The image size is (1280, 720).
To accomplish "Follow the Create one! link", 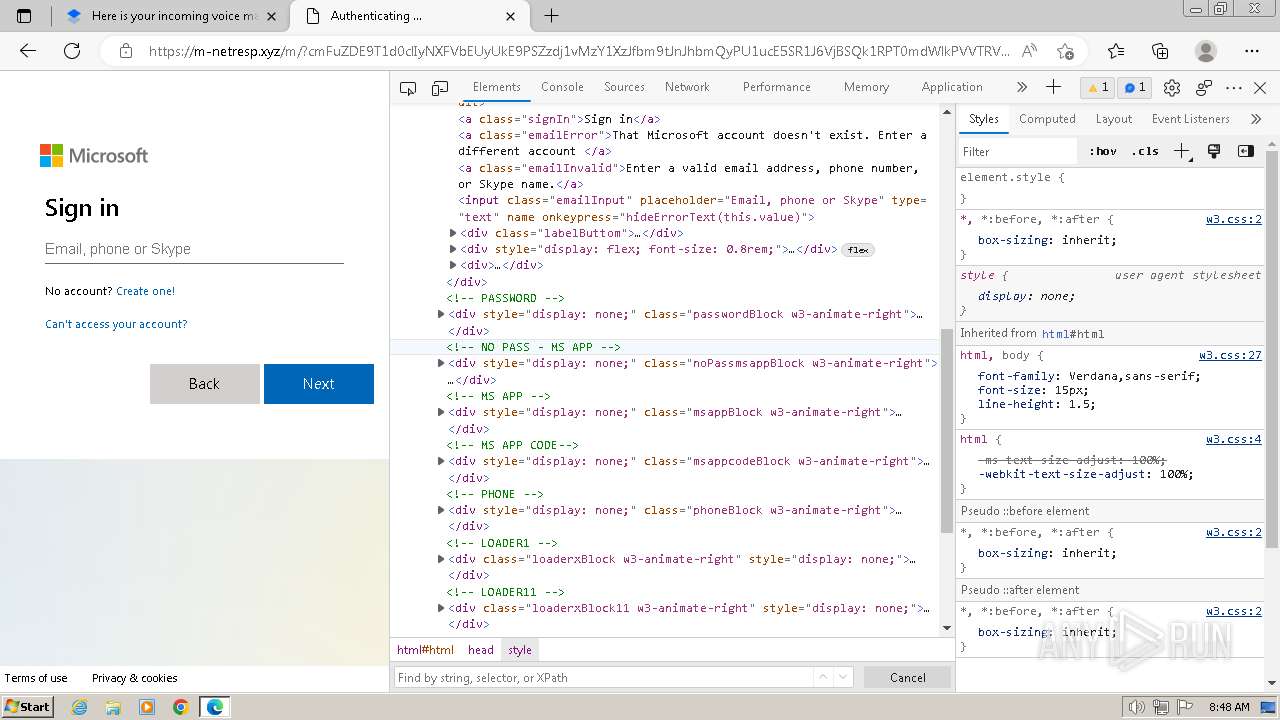I will 145,291.
